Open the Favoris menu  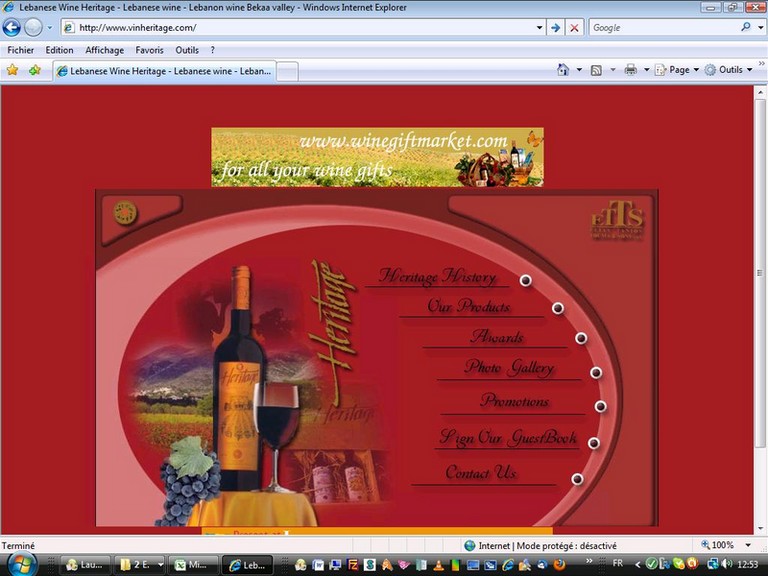point(149,50)
